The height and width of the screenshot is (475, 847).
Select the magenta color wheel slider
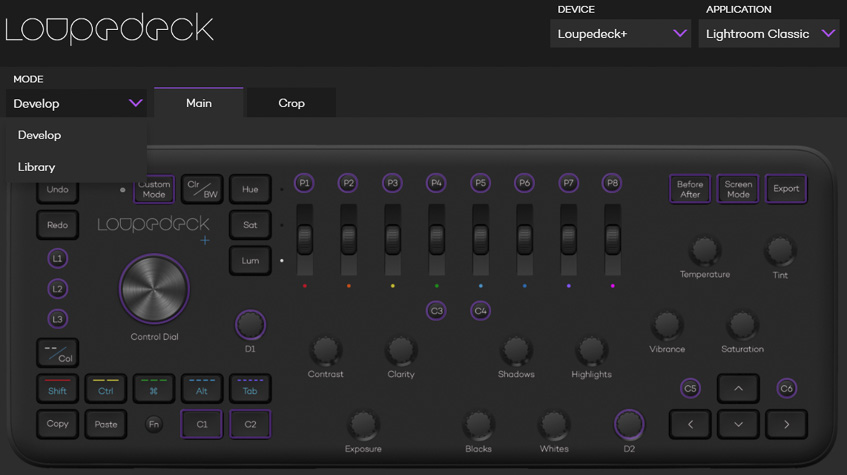[x=613, y=239]
